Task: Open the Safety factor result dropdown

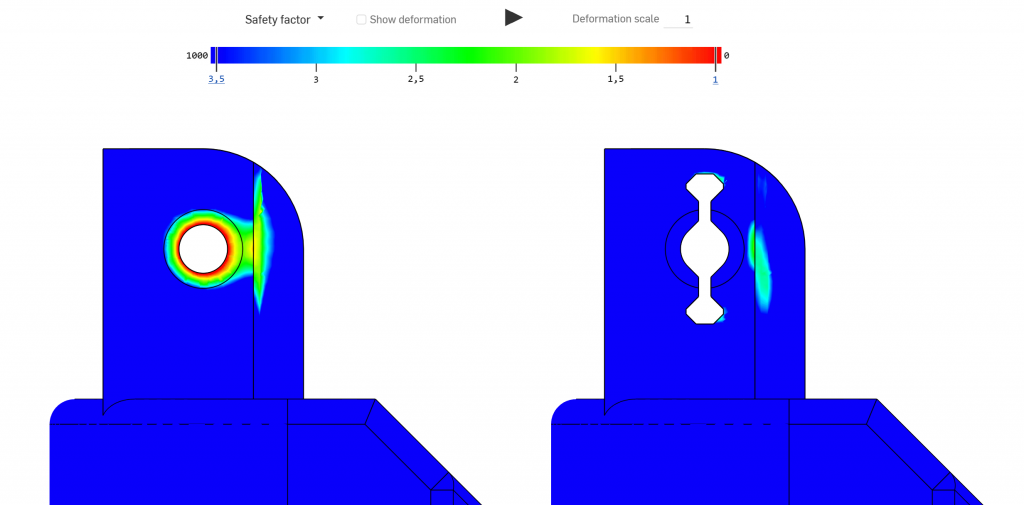Action: tap(284, 19)
